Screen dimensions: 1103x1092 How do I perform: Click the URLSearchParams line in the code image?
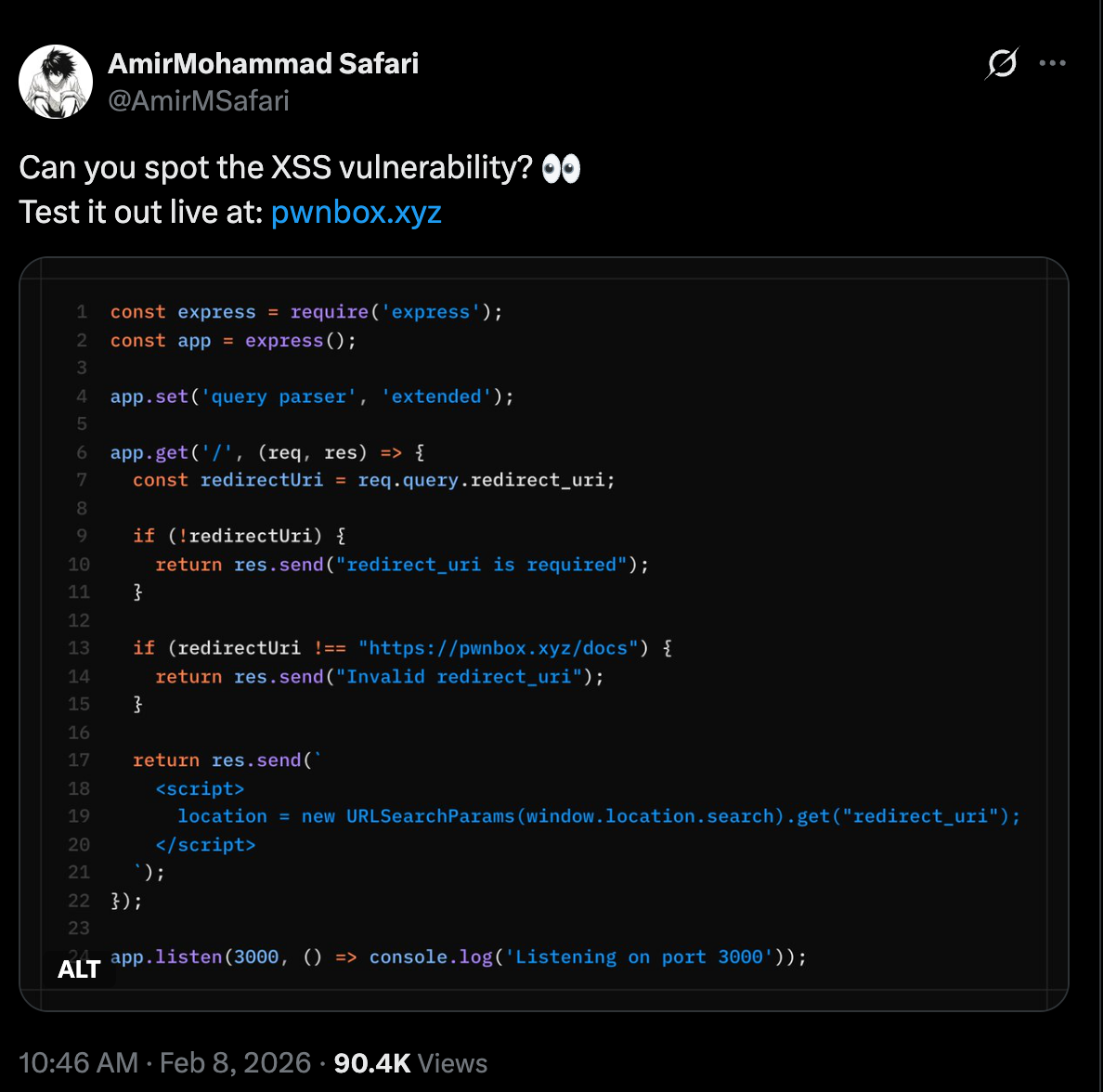tap(594, 816)
